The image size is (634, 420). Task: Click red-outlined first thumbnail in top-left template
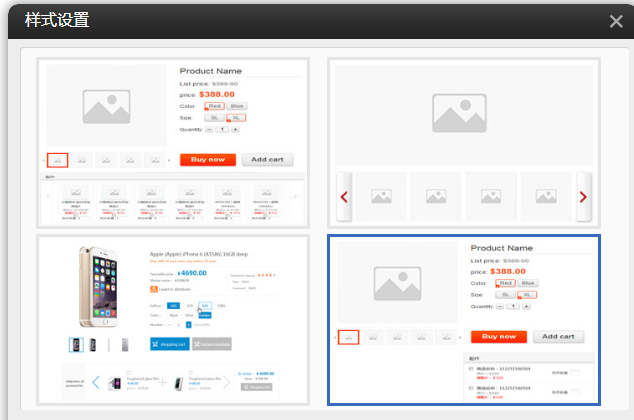[x=58, y=160]
